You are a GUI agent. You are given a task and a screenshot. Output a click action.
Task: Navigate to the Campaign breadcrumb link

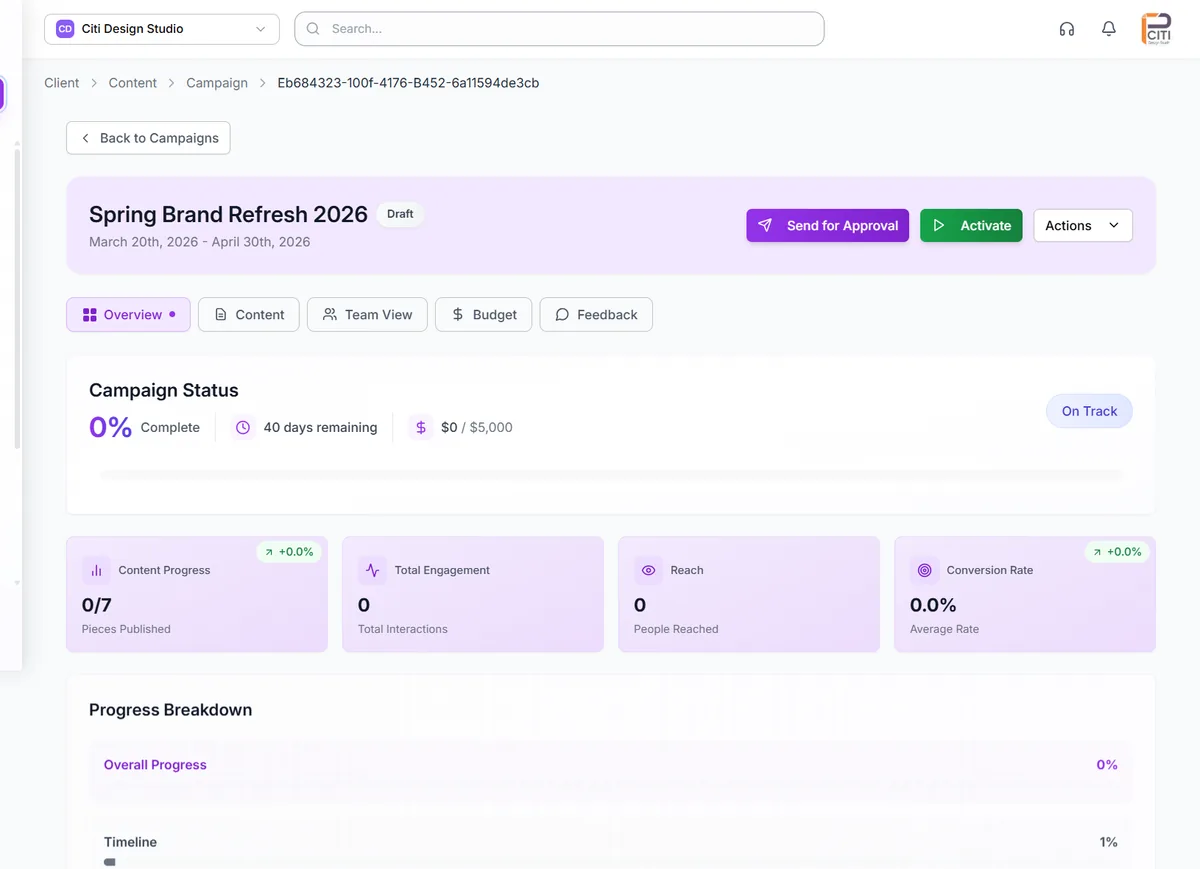coord(217,82)
